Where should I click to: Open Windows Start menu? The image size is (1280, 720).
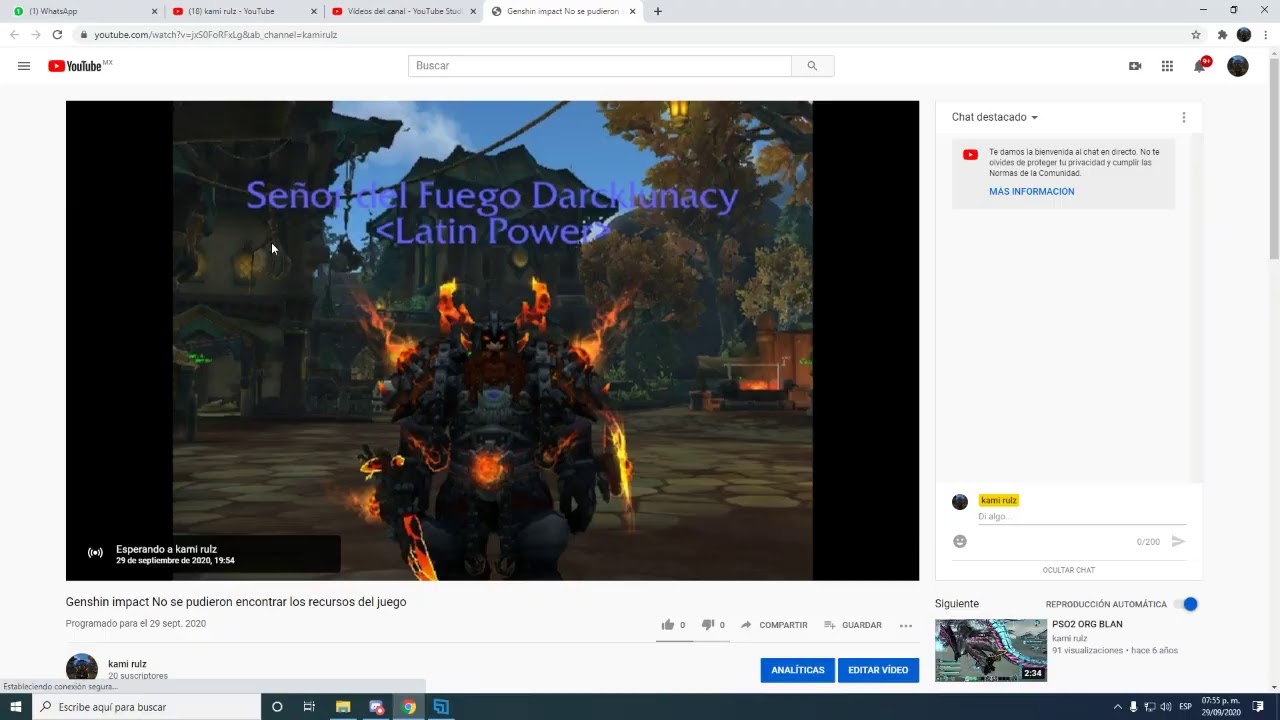pos(16,707)
